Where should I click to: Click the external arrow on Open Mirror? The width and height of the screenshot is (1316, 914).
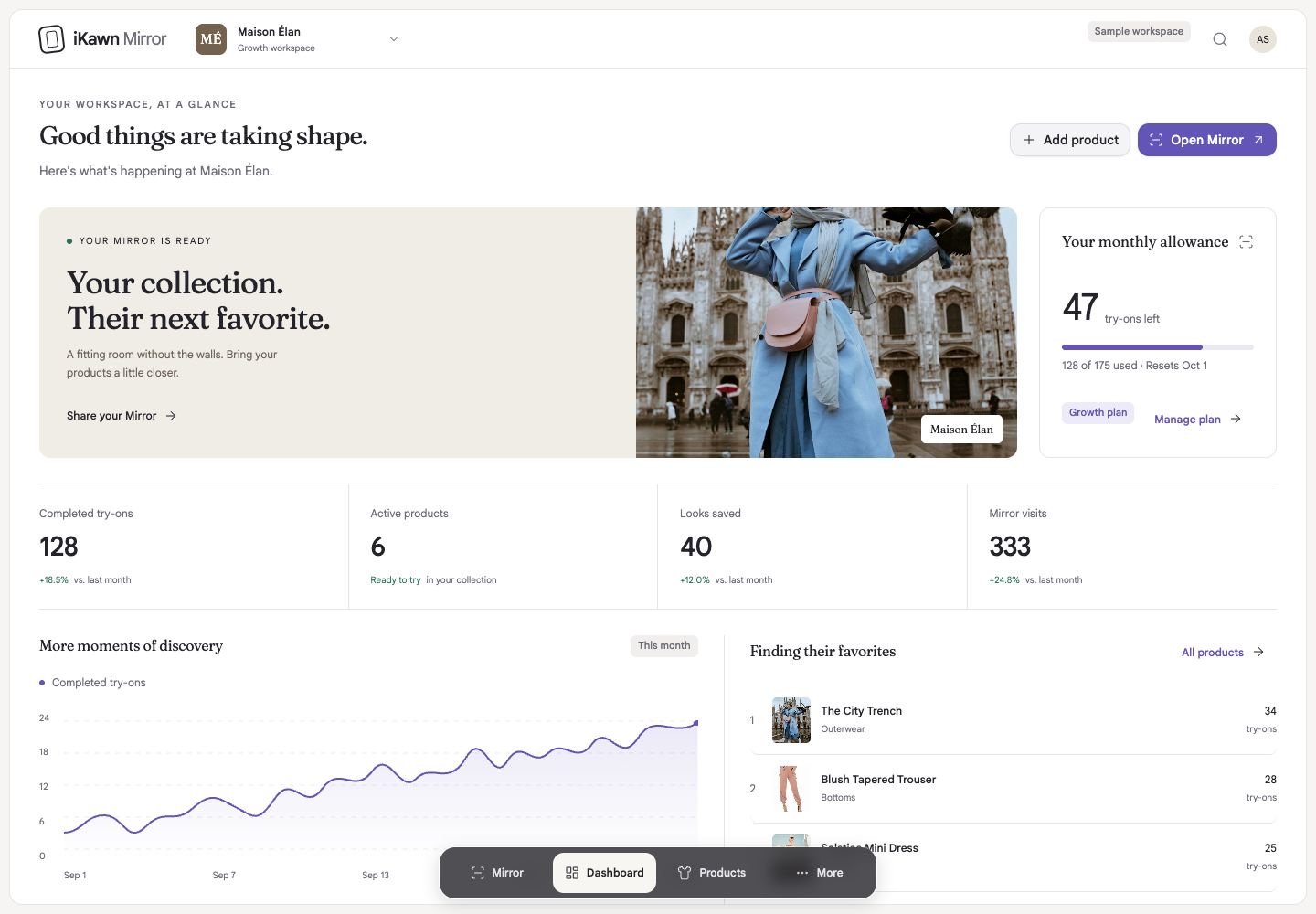tap(1258, 140)
